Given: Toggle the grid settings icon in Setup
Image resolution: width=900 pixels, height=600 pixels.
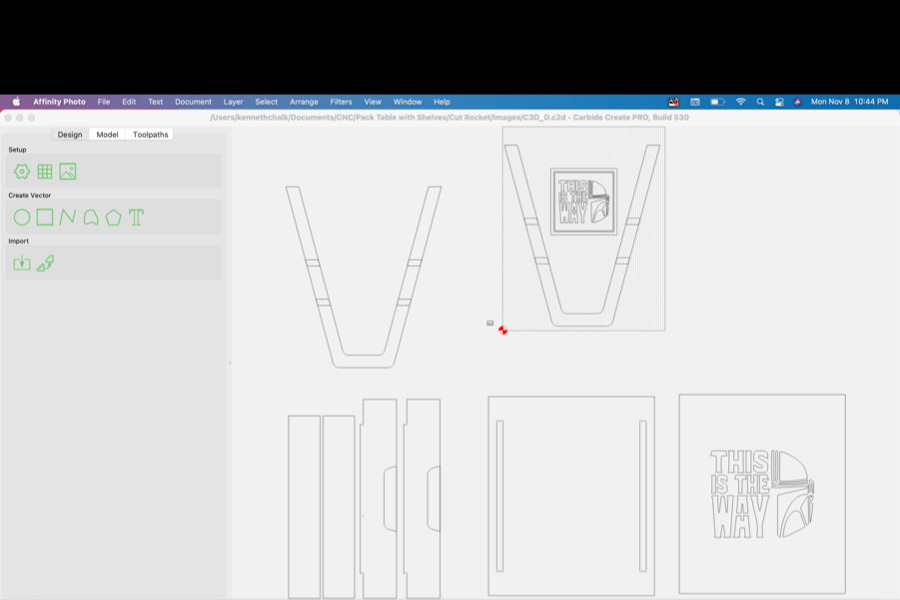Looking at the screenshot, I should (x=45, y=172).
